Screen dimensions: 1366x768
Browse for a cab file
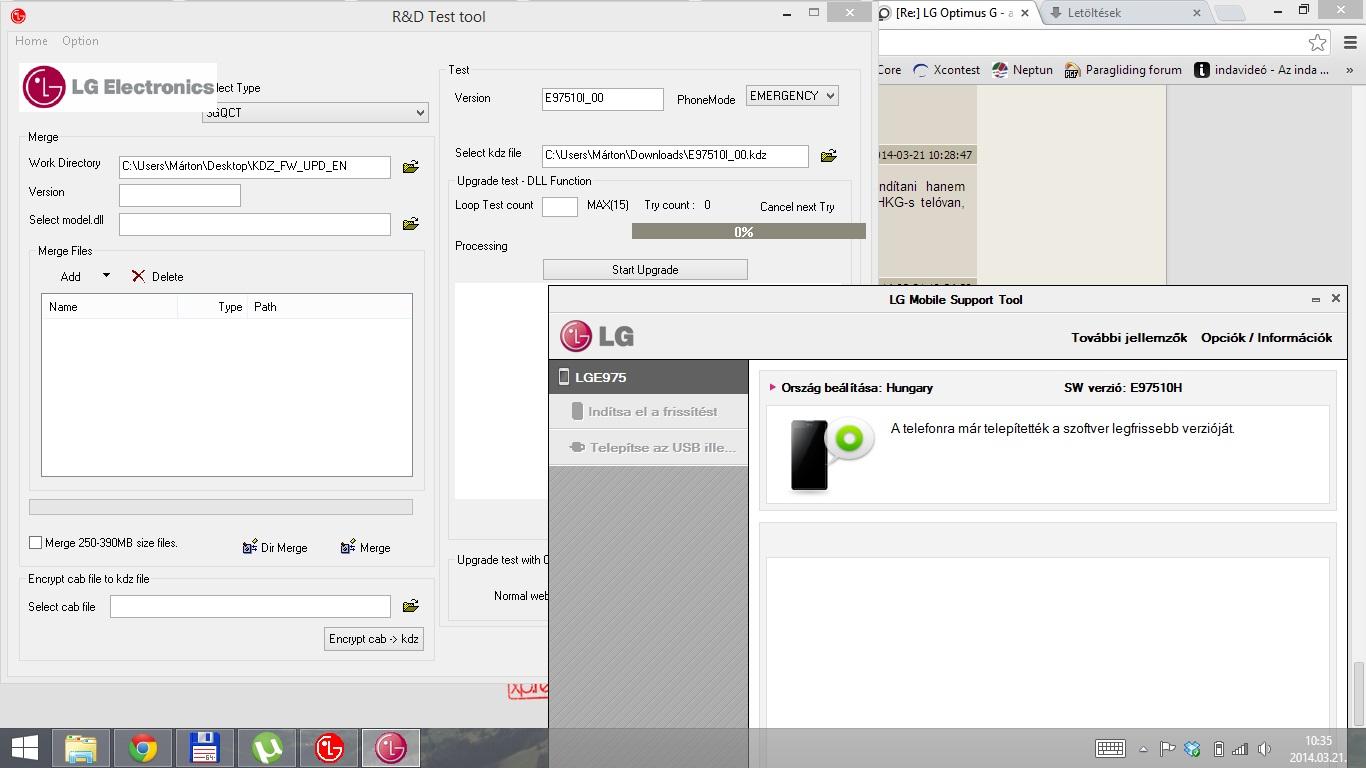(x=410, y=606)
